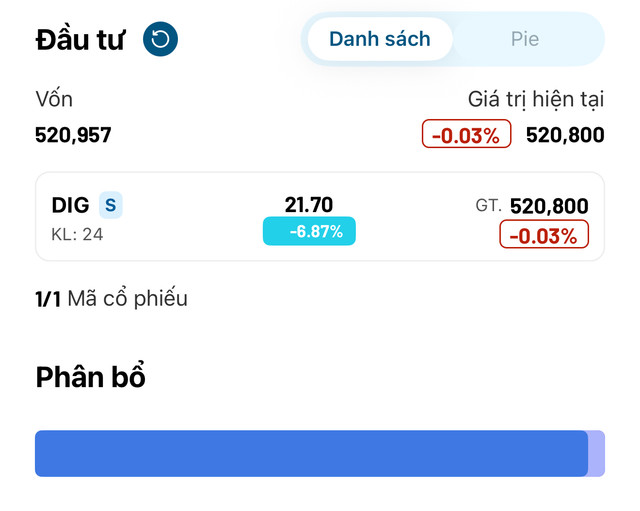Select the light purple allocation bar segment
This screenshot has width=640, height=511.
(597, 453)
